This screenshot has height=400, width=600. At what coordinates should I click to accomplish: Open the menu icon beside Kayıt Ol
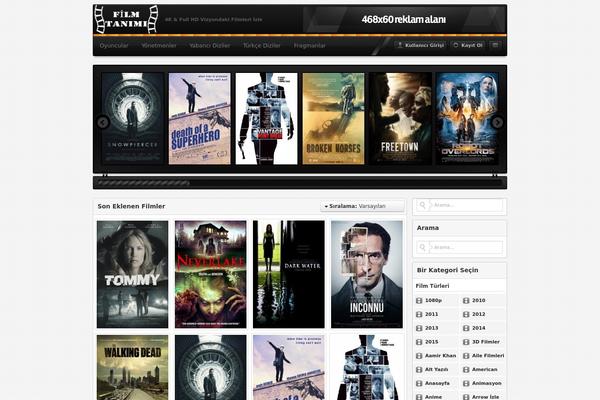coord(495,45)
